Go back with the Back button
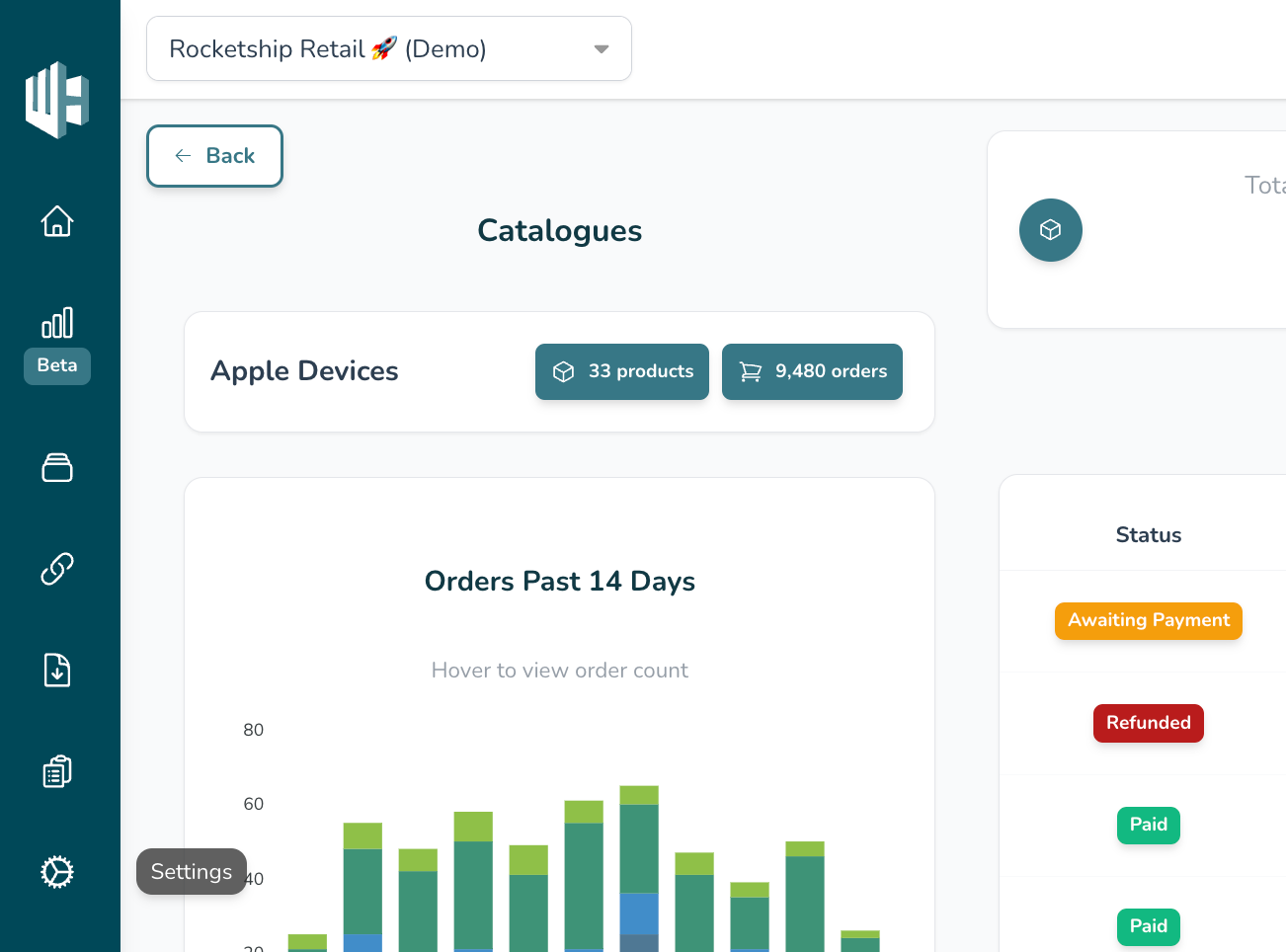Viewport: 1286px width, 952px height. tap(215, 156)
